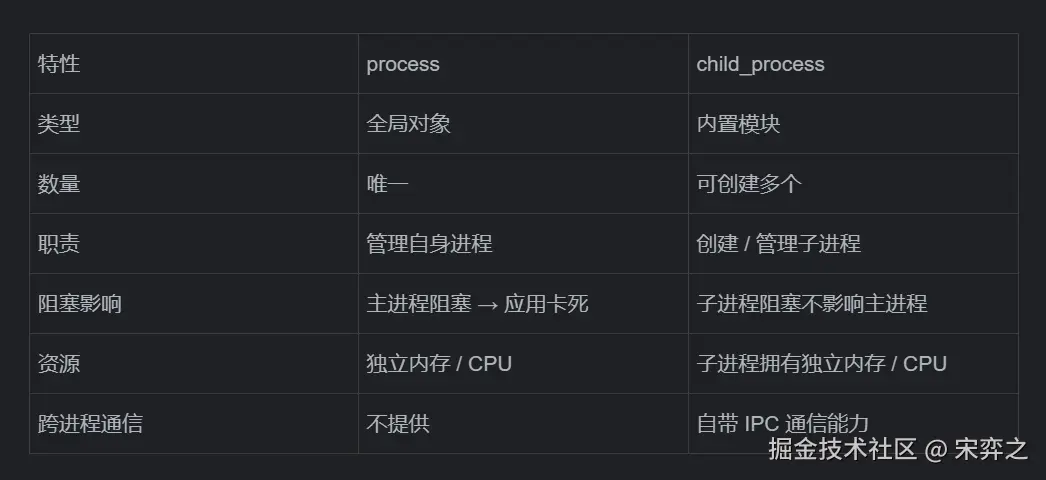
Task: Click the 创建 / 管理子进程 cell
Action: tap(778, 244)
